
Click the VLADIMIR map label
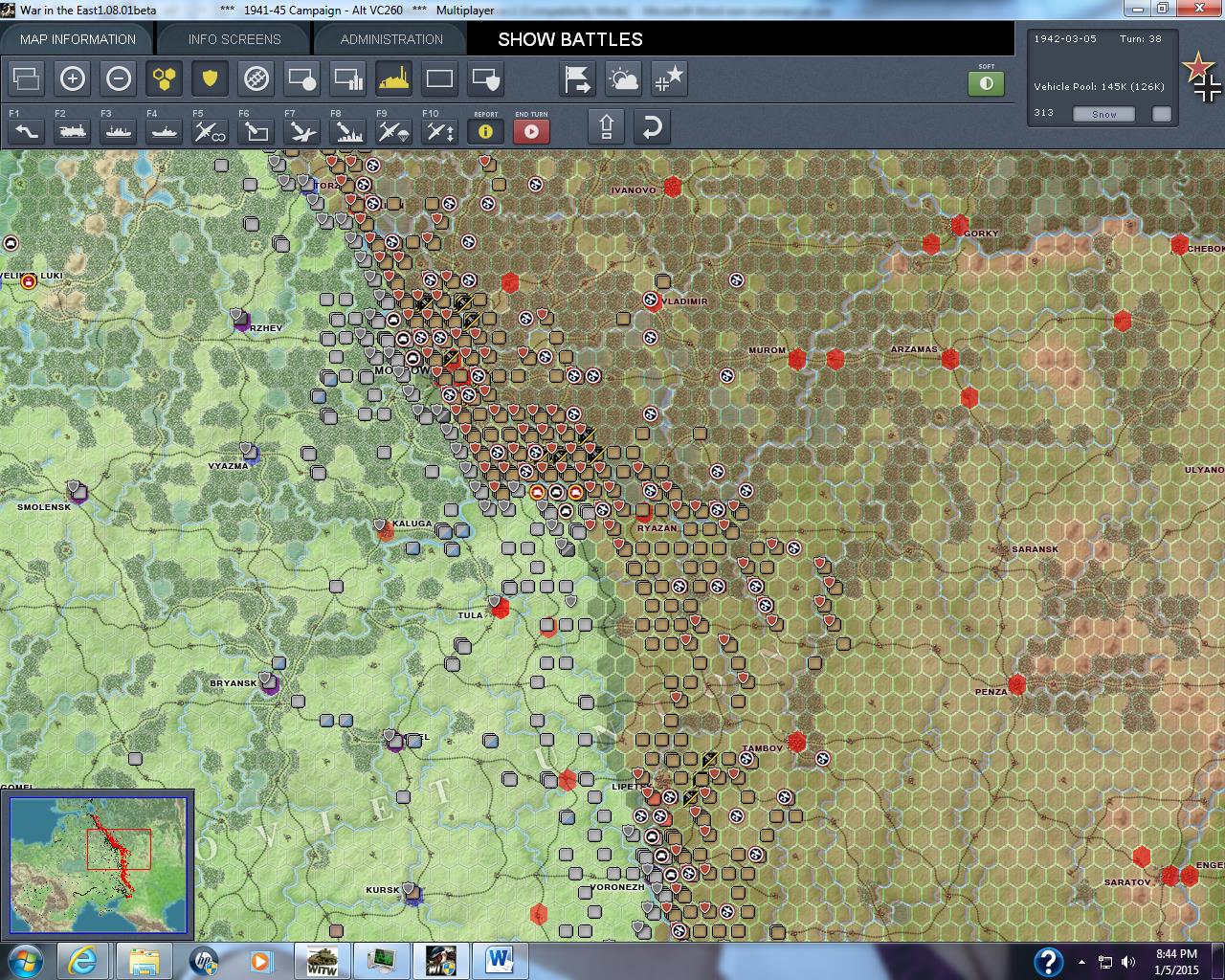tap(685, 301)
